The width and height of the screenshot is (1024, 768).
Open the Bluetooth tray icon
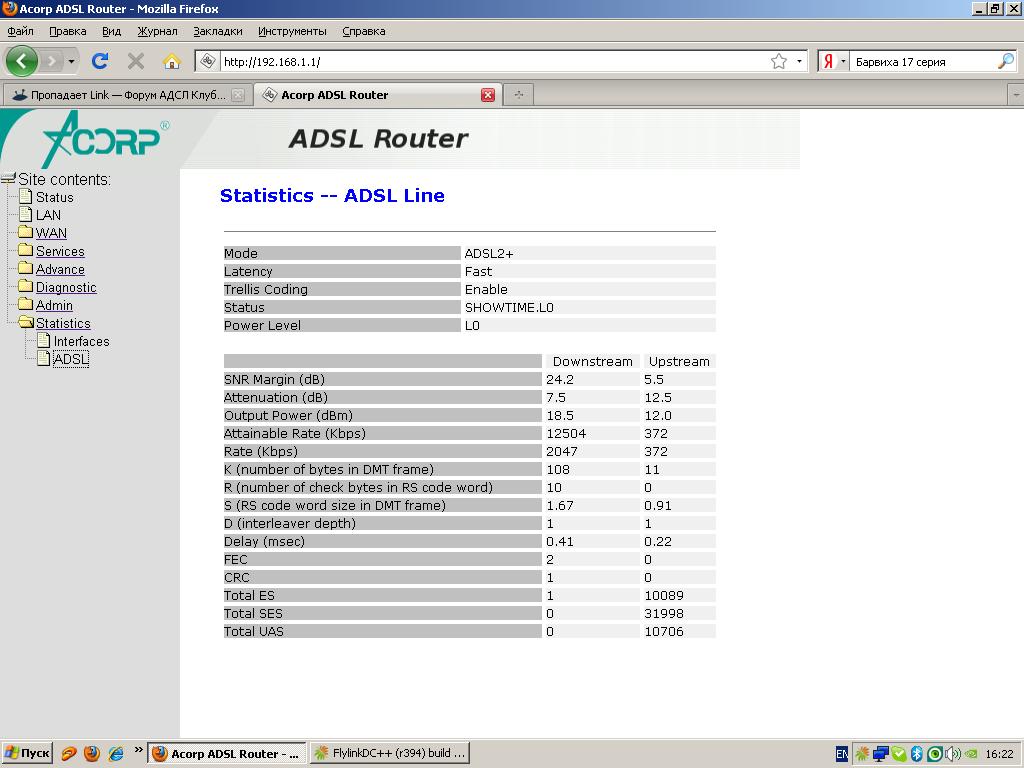[916, 754]
